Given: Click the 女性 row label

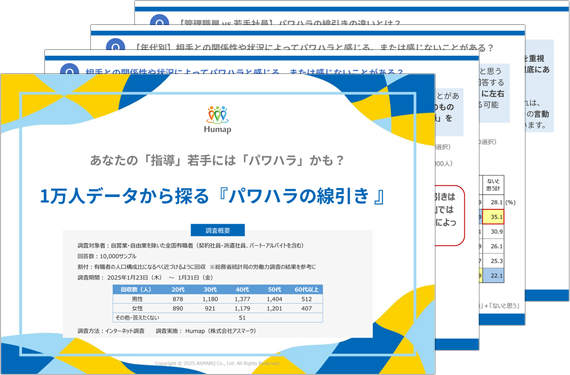Looking at the screenshot, I should (137, 308).
